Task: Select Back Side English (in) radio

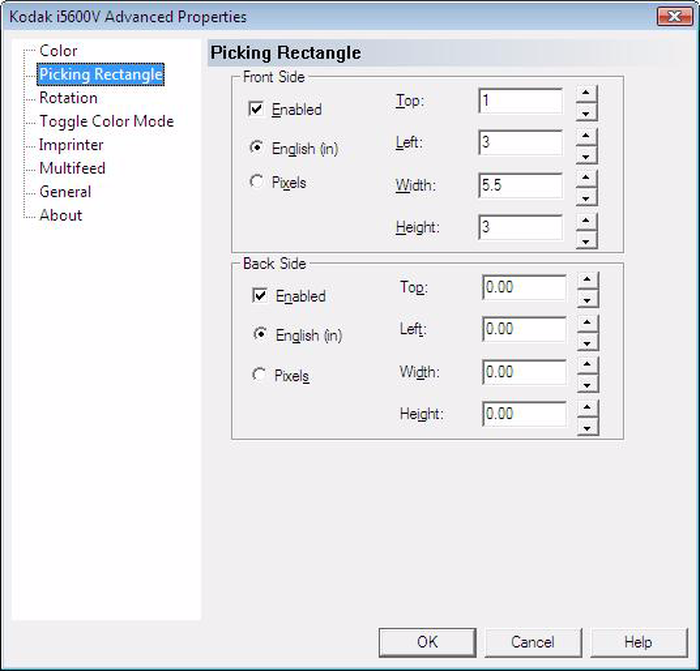Action: 260,333
